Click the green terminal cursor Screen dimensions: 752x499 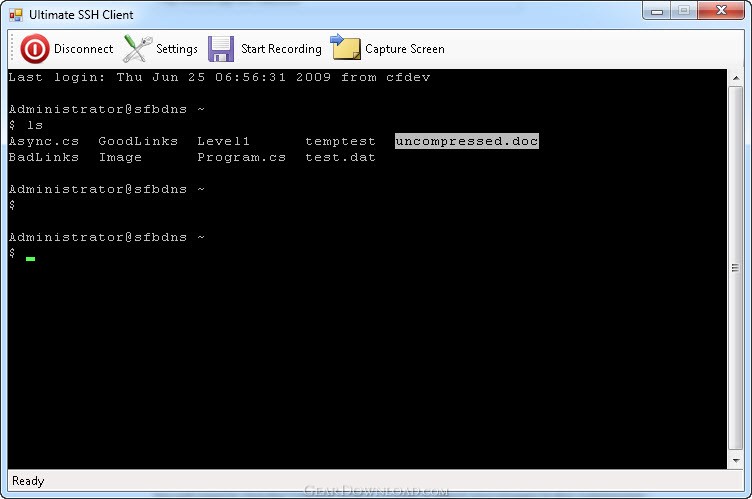(x=31, y=259)
